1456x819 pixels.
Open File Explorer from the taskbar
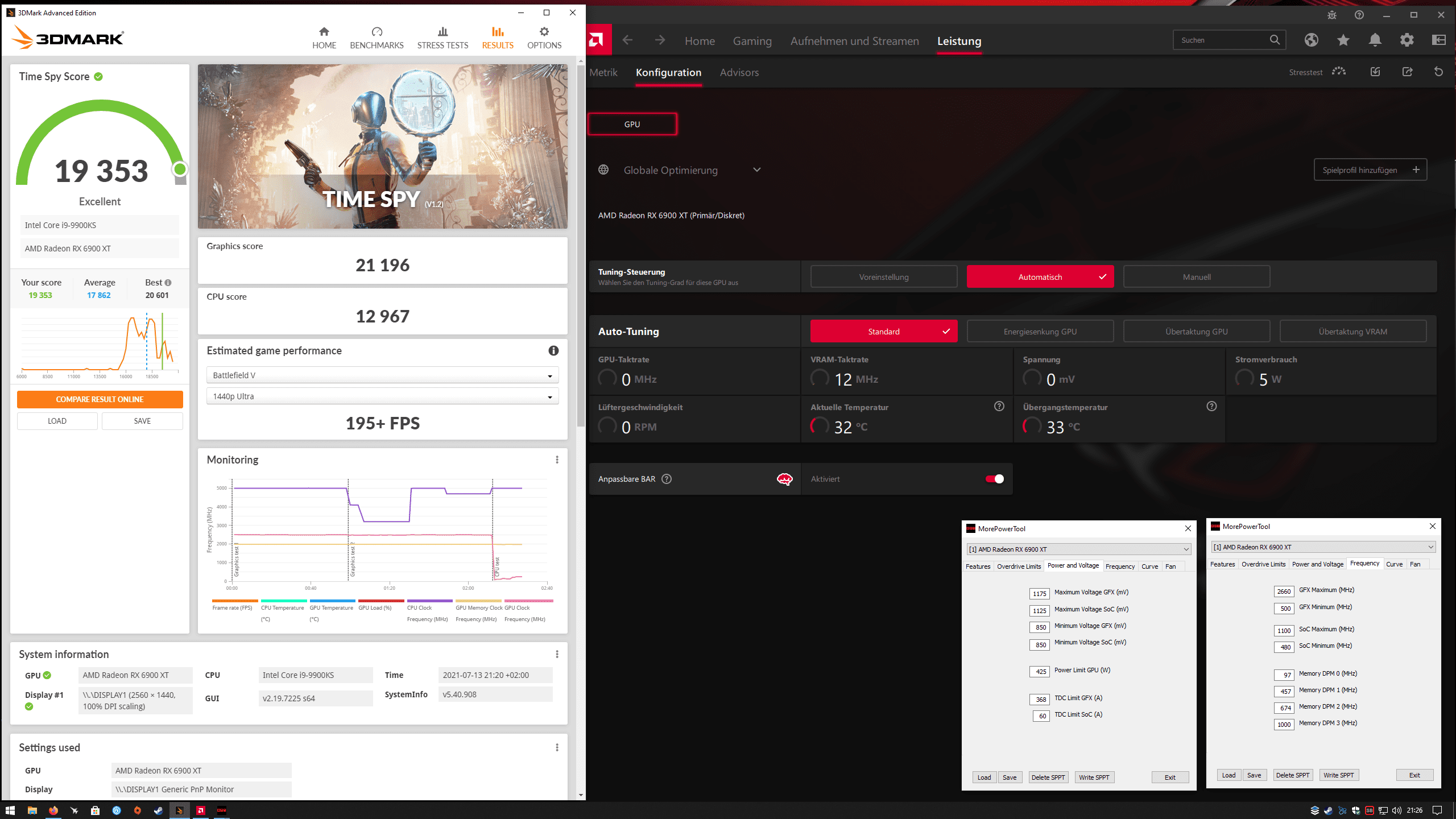pos(32,810)
